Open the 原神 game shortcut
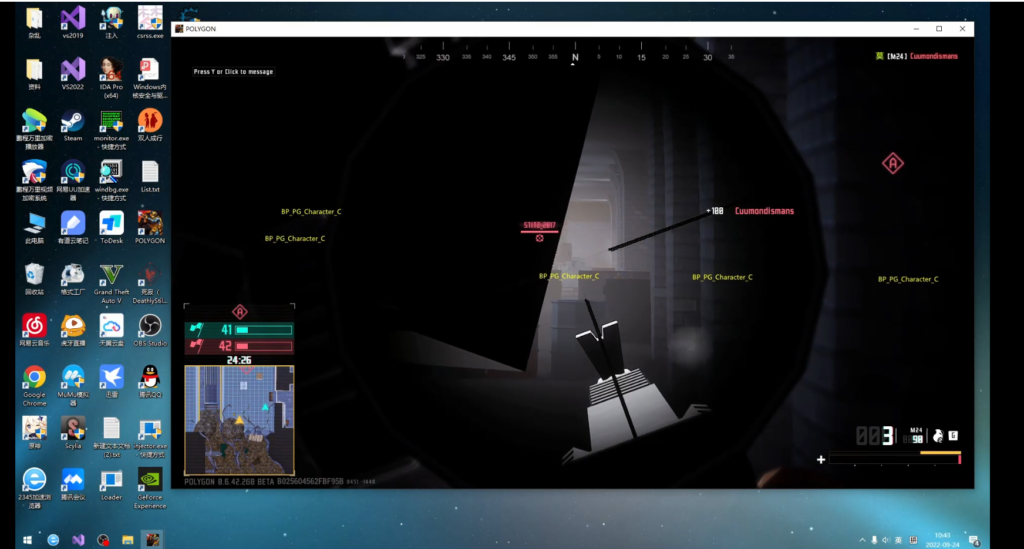The width and height of the screenshot is (1024, 549). (x=34, y=432)
